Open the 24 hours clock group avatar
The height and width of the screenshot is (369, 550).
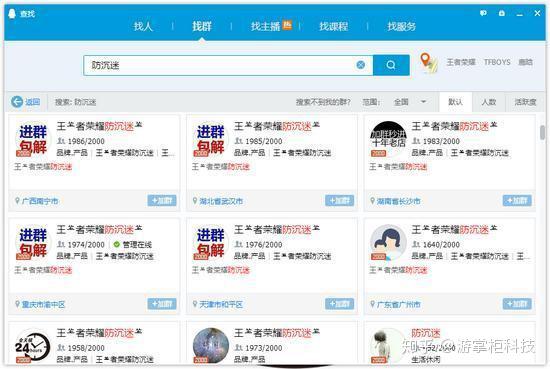coord(33,345)
